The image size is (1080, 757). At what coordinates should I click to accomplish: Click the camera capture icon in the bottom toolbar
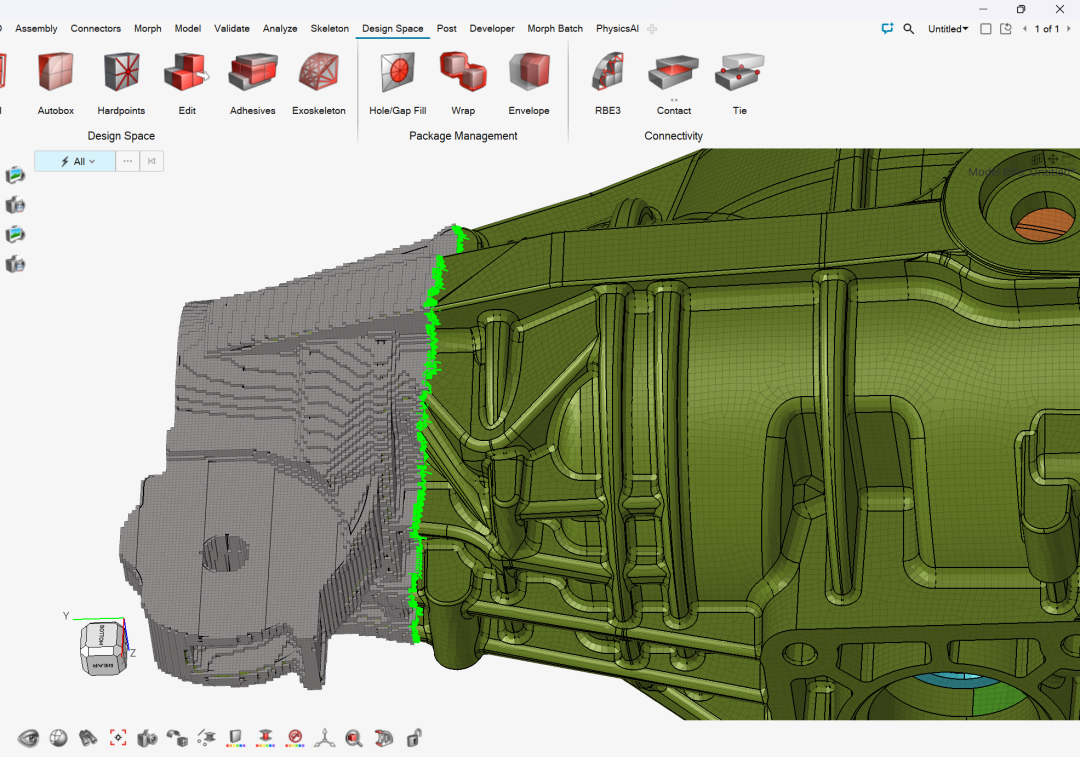point(147,739)
